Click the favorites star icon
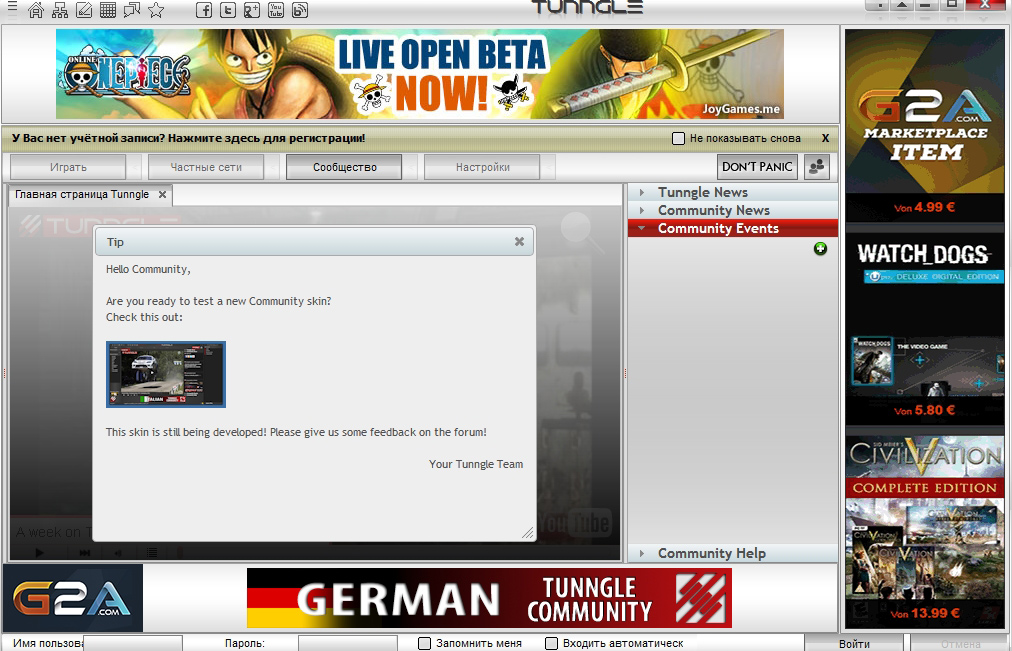This screenshot has width=1012, height=651. [156, 10]
